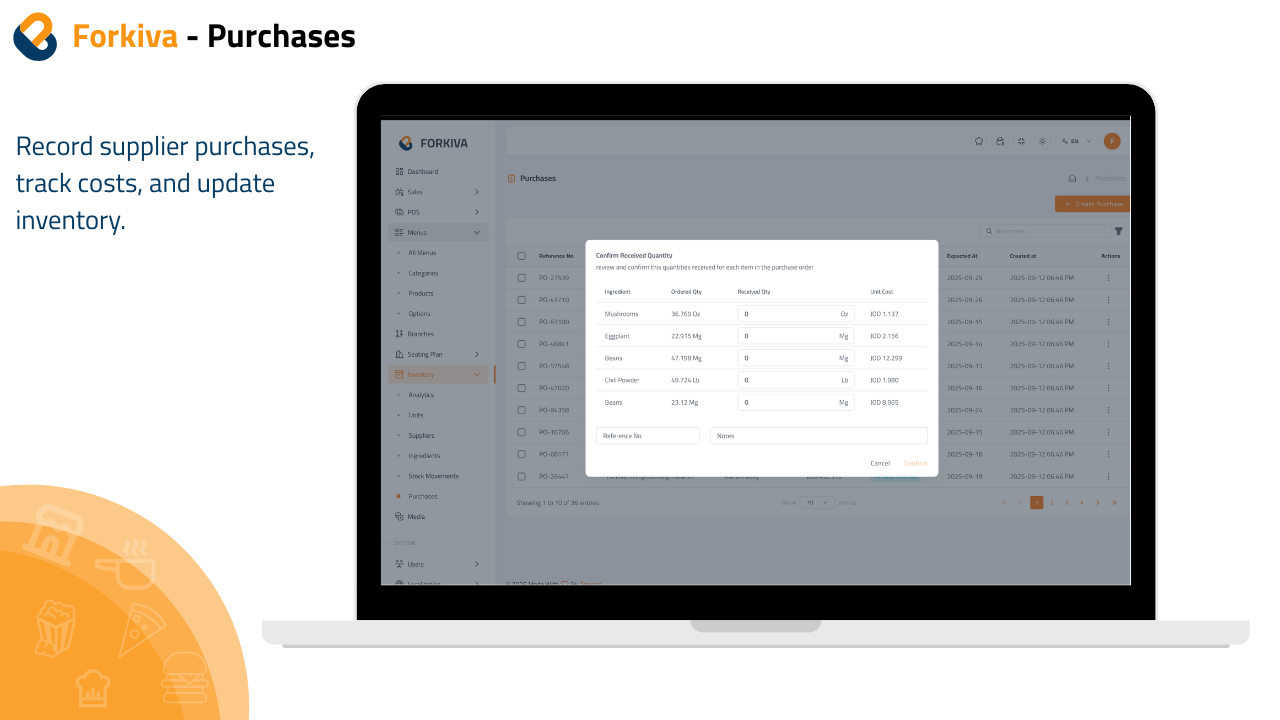Click the fullscreen icon in header
Viewport: 1280px width, 720px height.
[1021, 141]
